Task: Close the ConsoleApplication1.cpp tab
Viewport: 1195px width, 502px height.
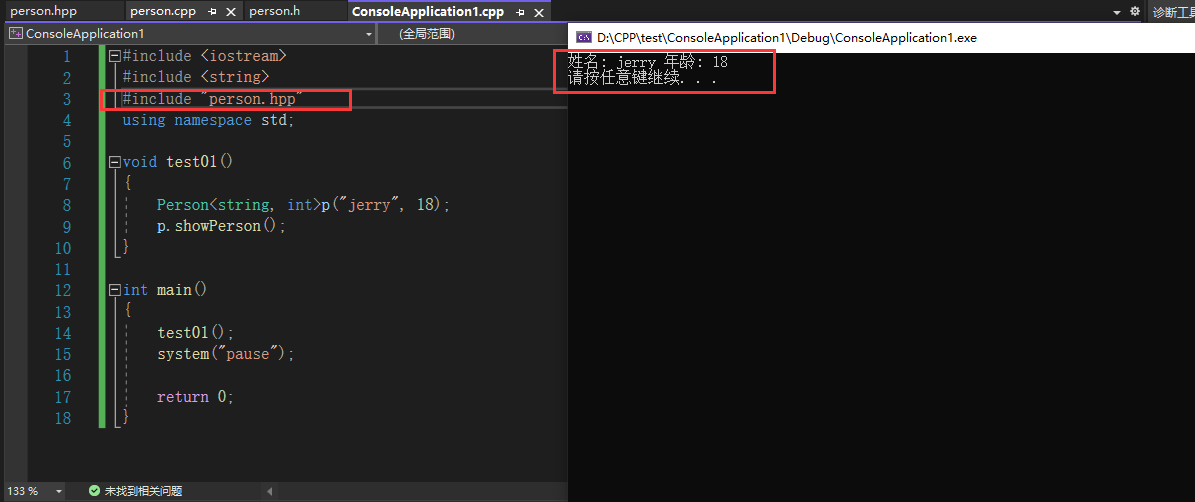Action: (540, 12)
